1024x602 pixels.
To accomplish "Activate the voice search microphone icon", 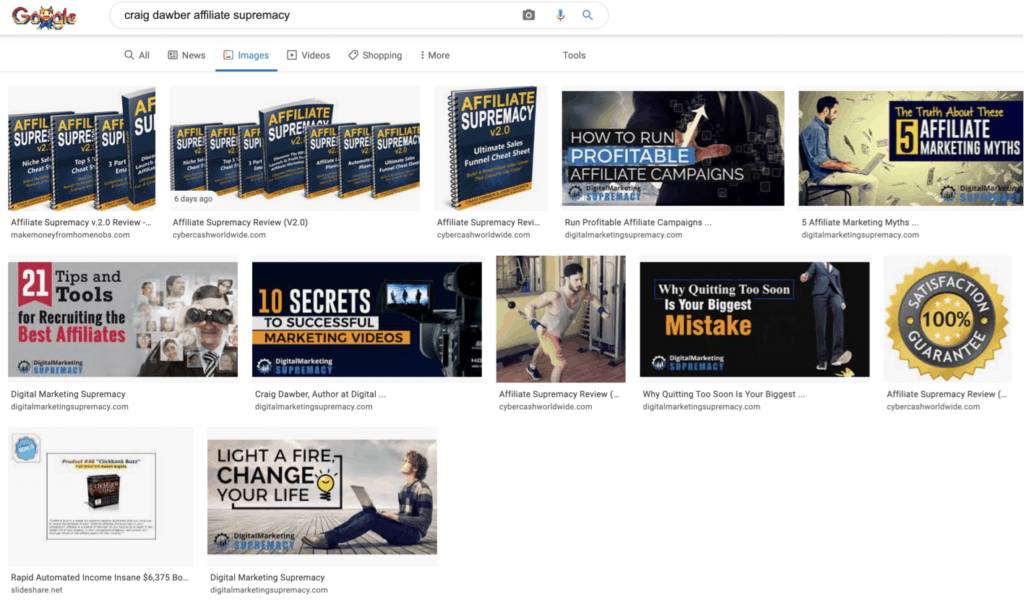I will coord(560,15).
